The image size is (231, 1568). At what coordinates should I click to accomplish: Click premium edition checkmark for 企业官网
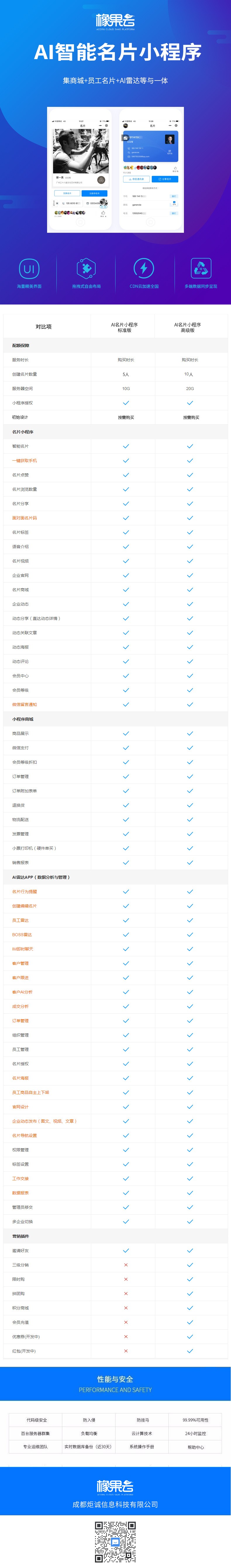190,575
